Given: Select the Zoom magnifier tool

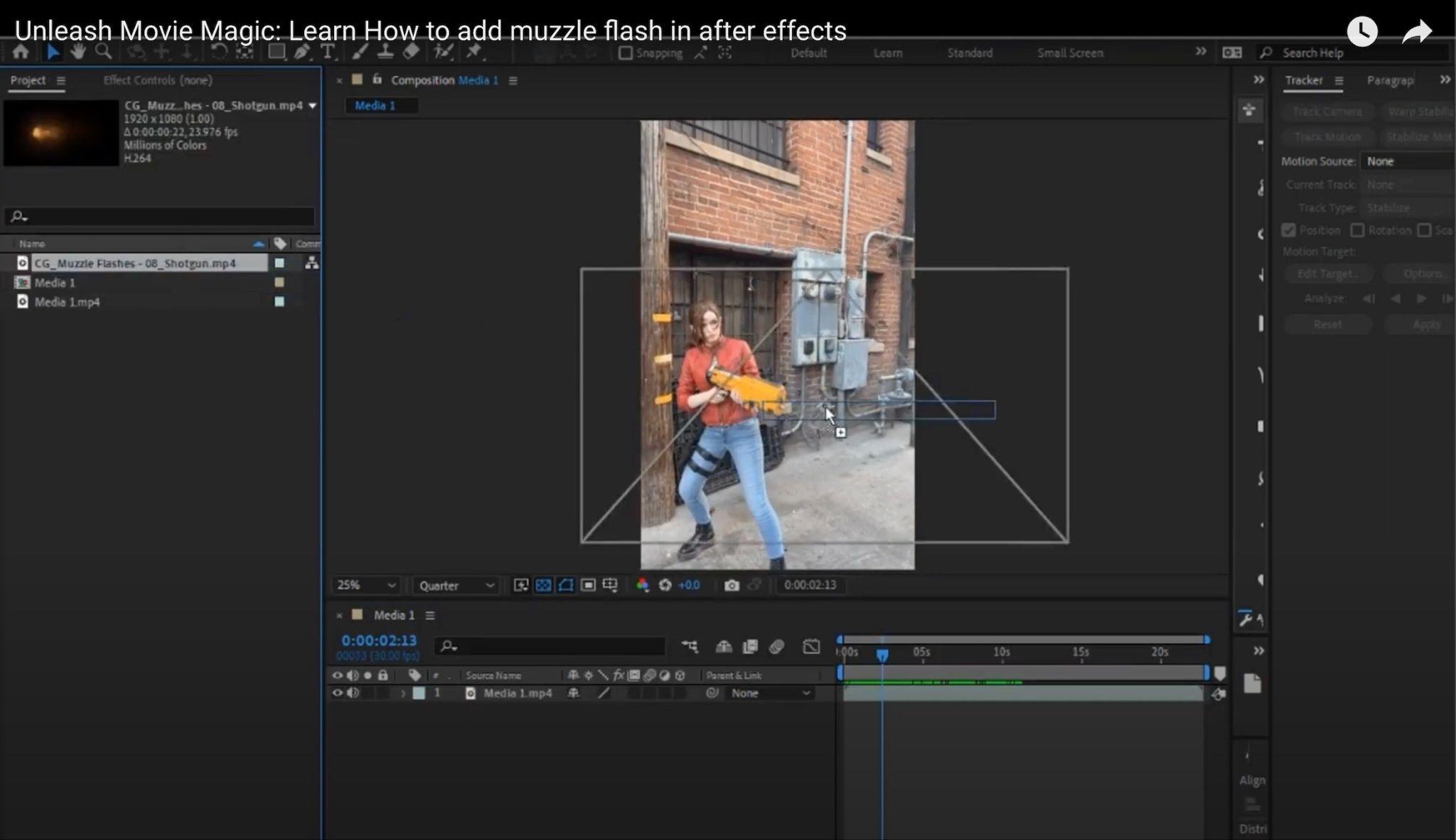Looking at the screenshot, I should (x=104, y=51).
